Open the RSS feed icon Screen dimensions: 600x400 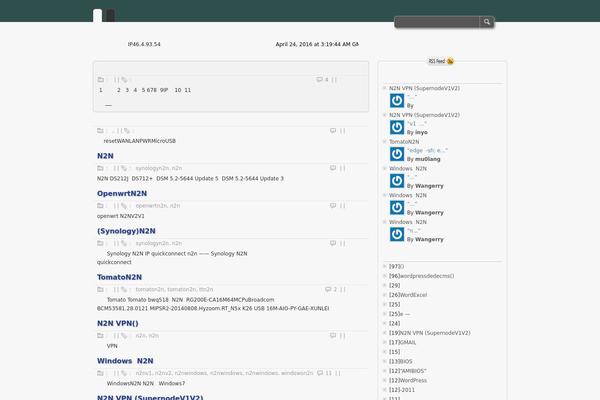(450, 61)
